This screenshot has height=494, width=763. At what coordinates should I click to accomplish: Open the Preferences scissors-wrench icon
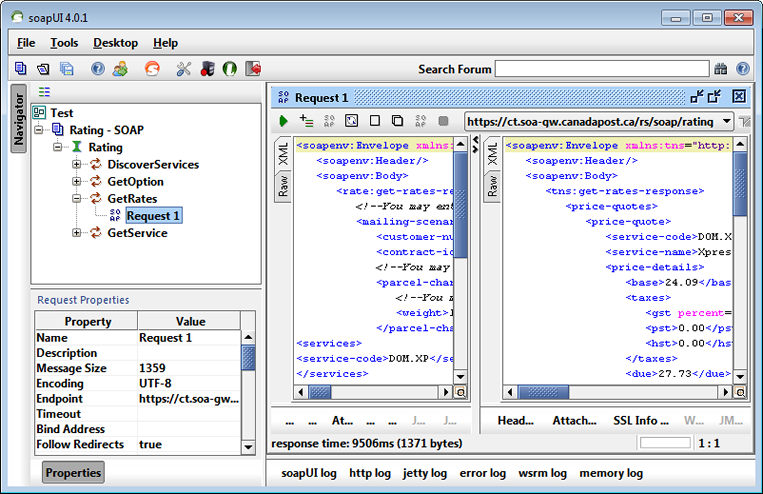pyautogui.click(x=183, y=69)
